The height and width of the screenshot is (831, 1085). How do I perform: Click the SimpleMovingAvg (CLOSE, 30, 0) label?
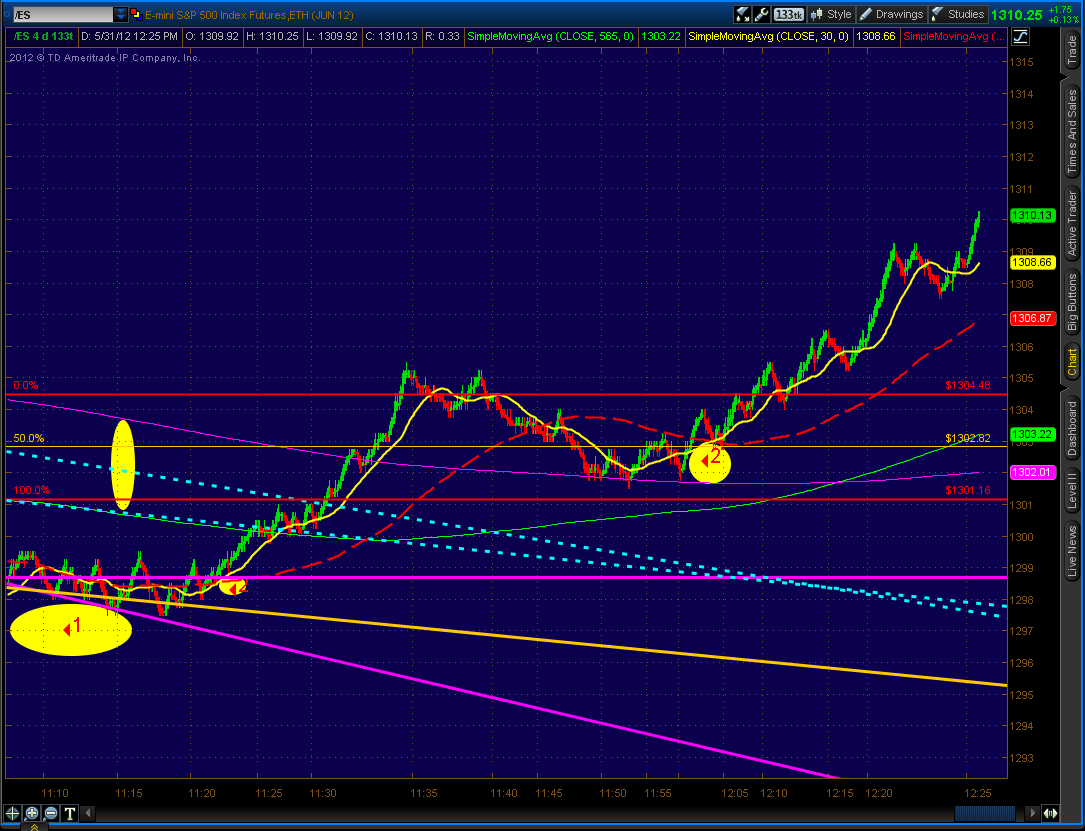point(767,36)
